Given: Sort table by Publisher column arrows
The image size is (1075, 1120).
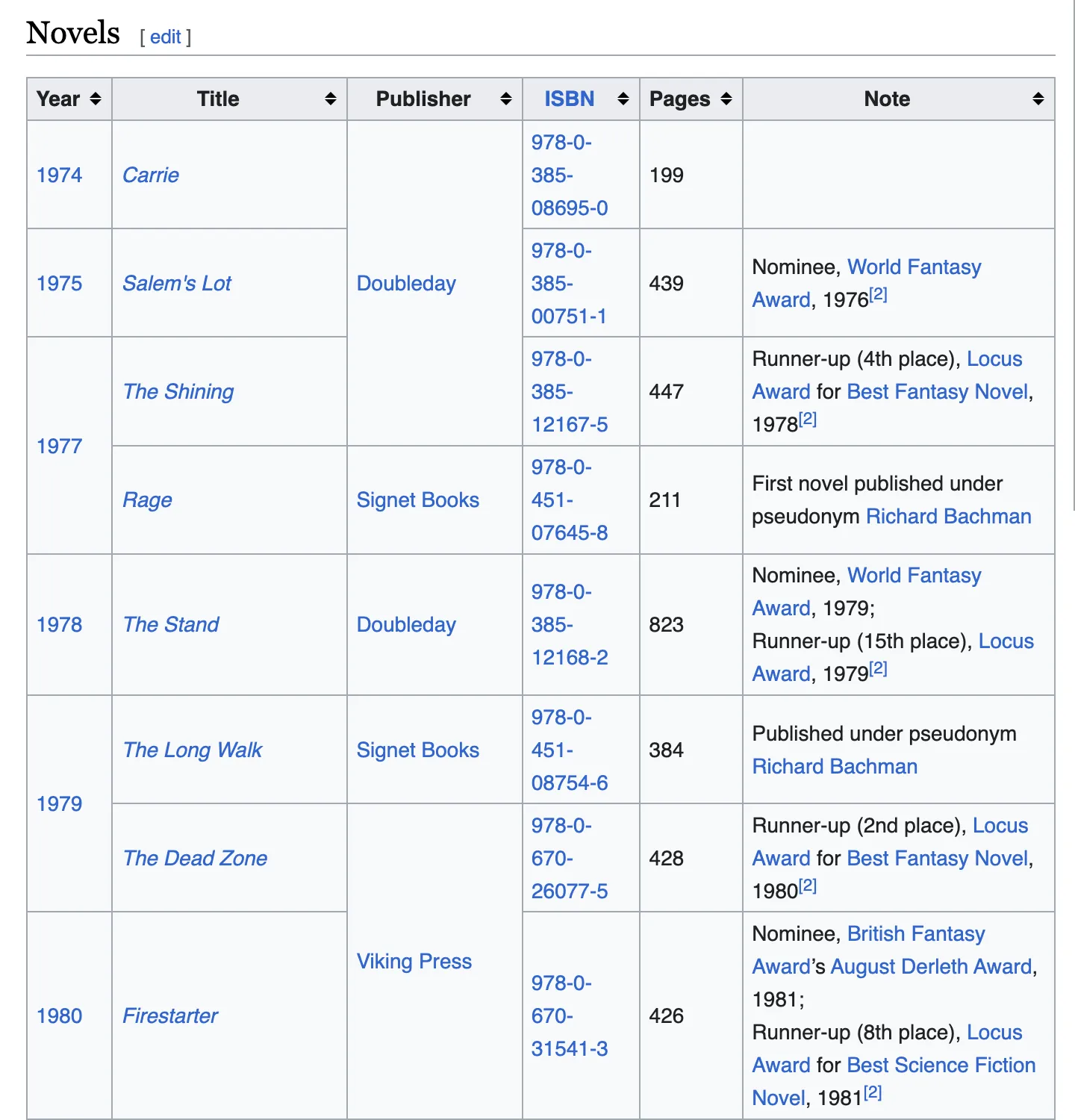Looking at the screenshot, I should 506,99.
